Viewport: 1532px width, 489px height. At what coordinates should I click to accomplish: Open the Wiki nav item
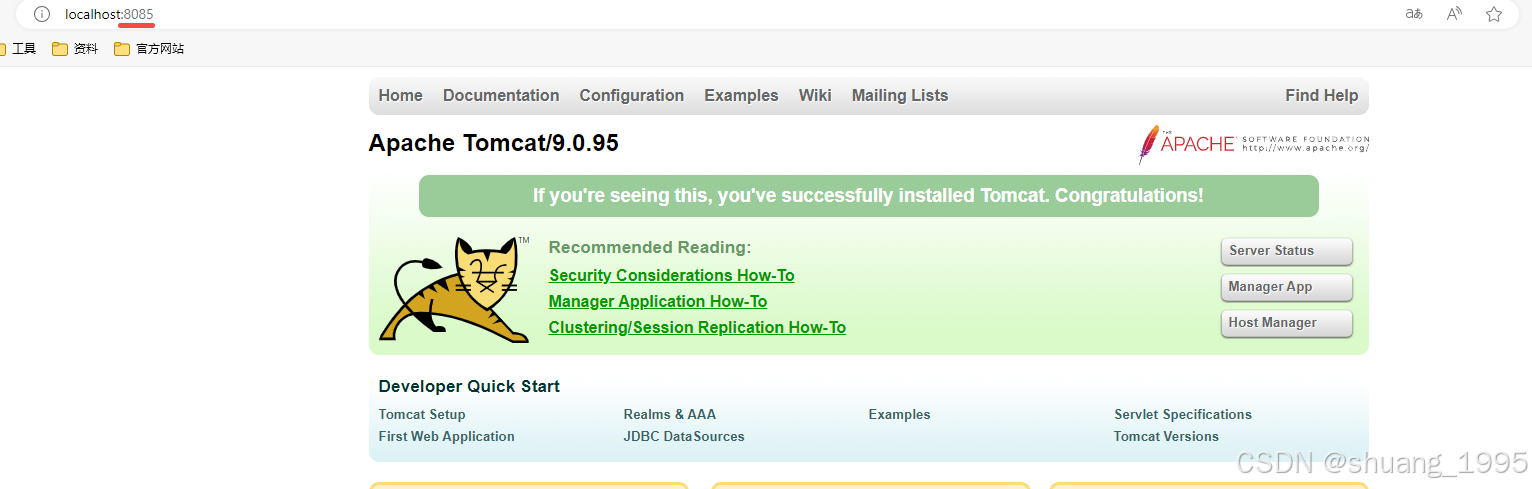(815, 96)
